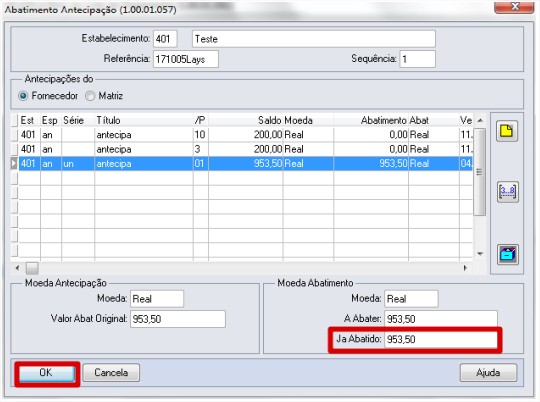The width and height of the screenshot is (540, 402).
Task: Click the row selector of the highlighted row
Action: click(14, 163)
